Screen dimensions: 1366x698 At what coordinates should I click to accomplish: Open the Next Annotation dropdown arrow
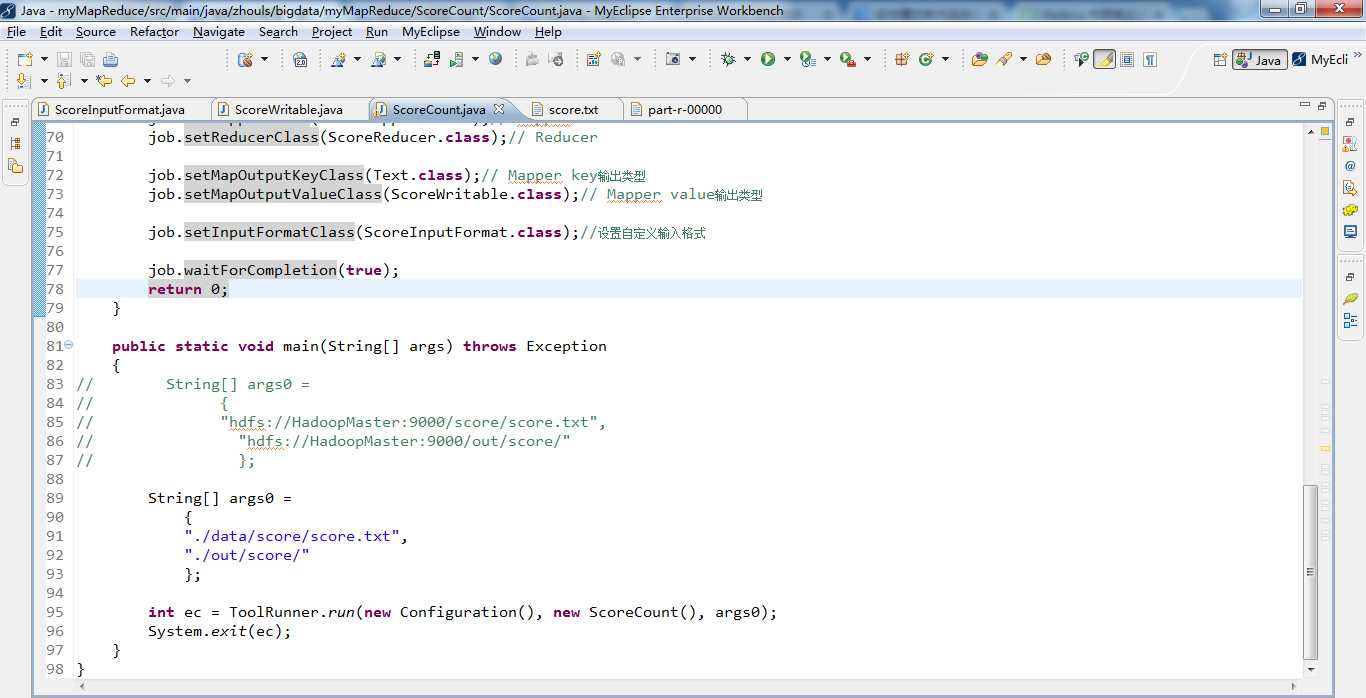tap(44, 80)
